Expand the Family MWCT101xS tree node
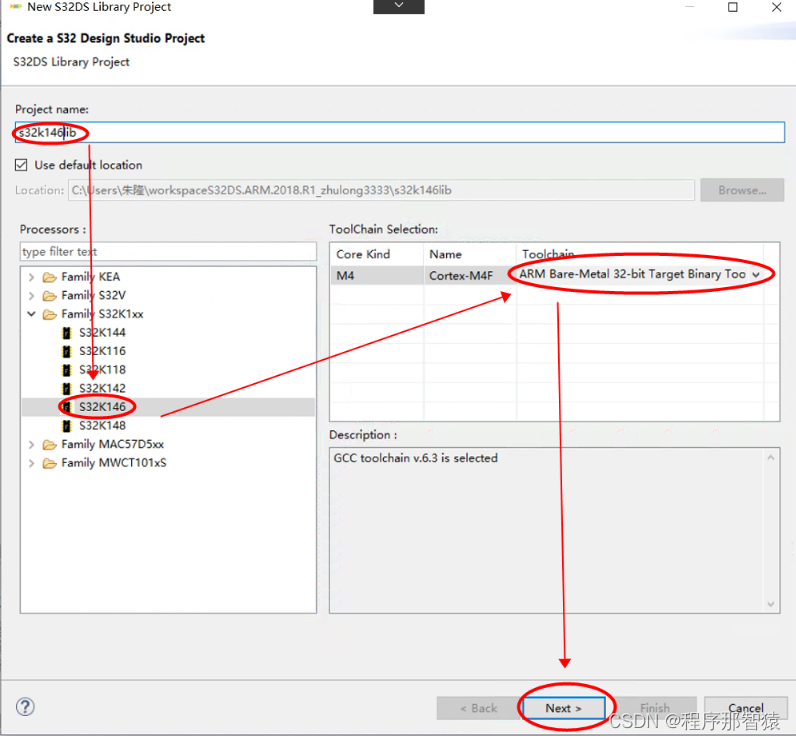This screenshot has height=740, width=796. click(31, 463)
